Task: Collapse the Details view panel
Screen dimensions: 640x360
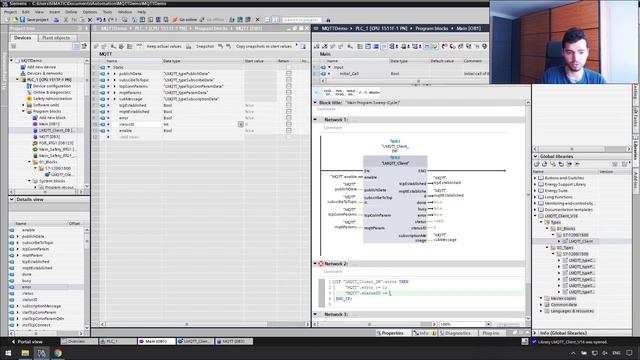Action: pyautogui.click(x=12, y=199)
